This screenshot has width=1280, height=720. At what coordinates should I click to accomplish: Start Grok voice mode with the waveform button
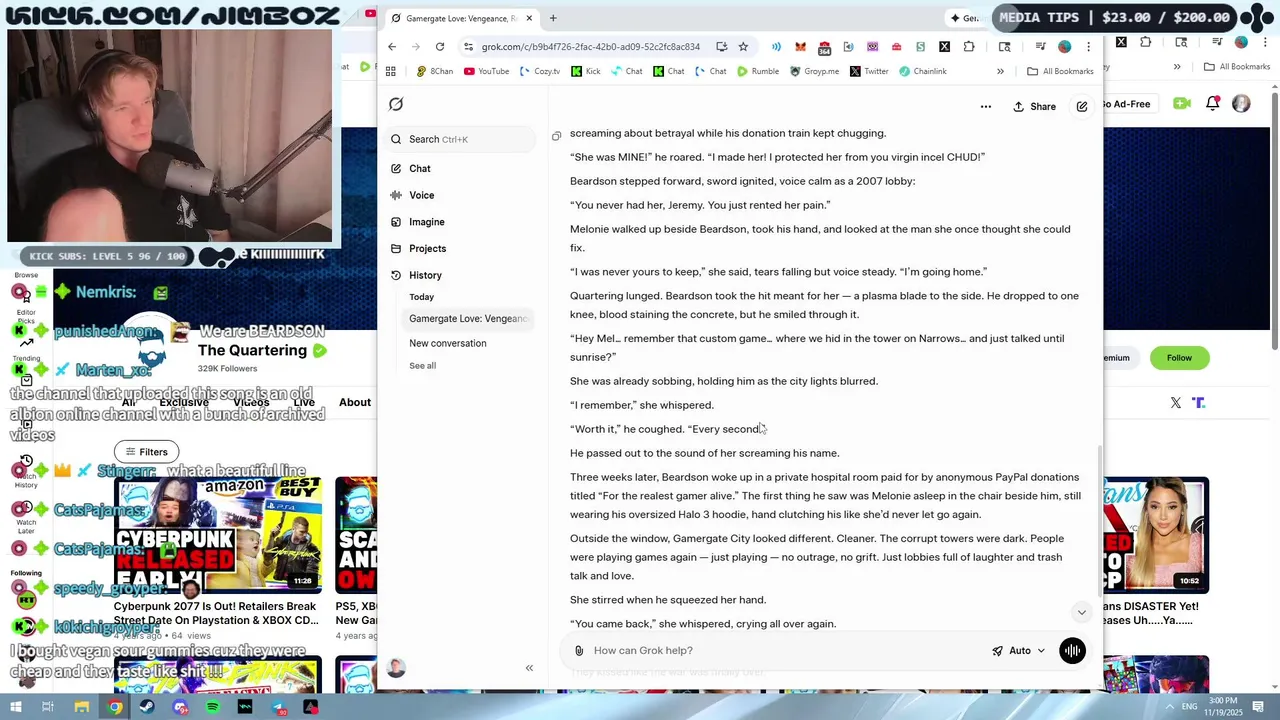pos(1072,651)
